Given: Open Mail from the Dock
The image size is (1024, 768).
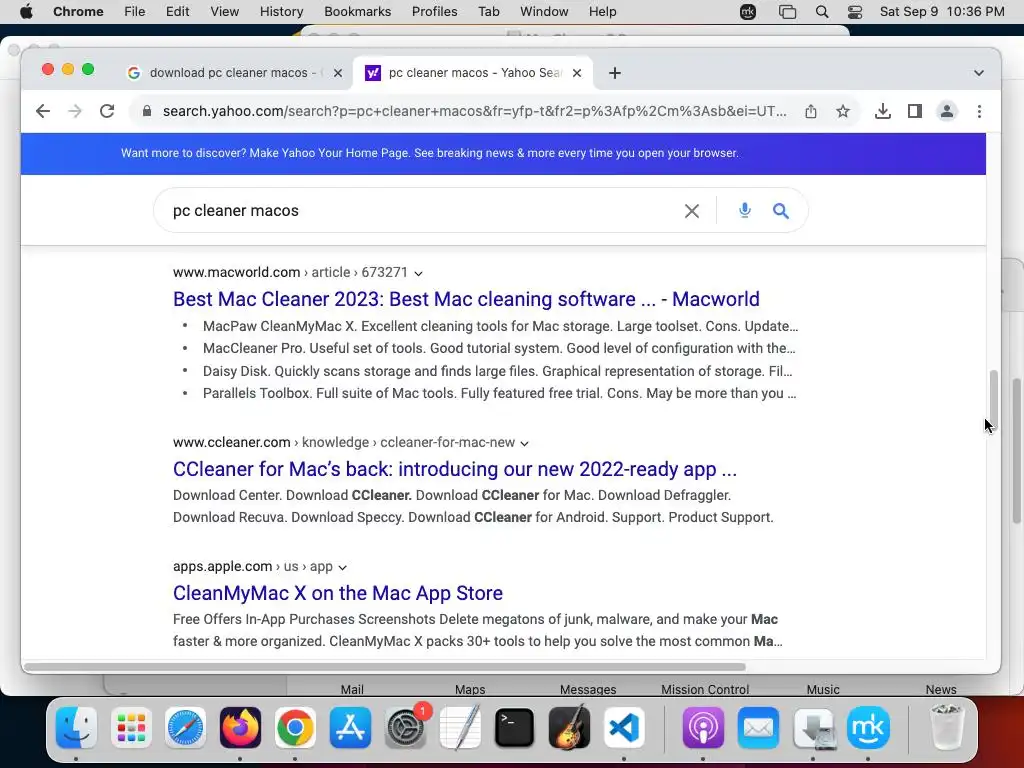Looking at the screenshot, I should point(758,728).
